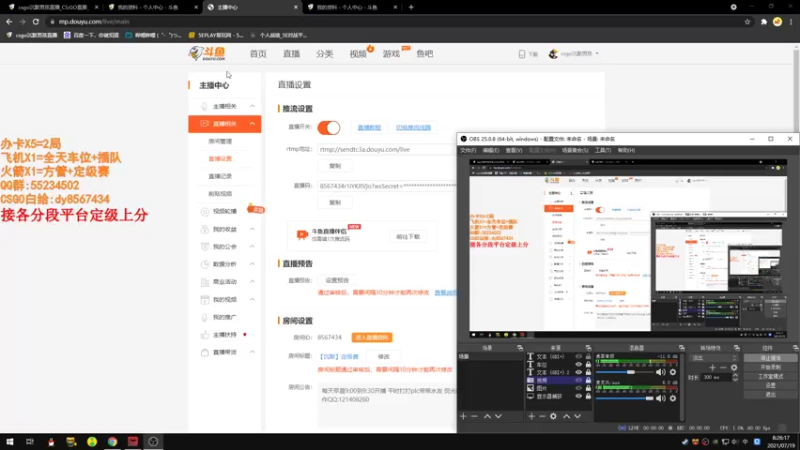Click the rtmp address input field

[387, 149]
